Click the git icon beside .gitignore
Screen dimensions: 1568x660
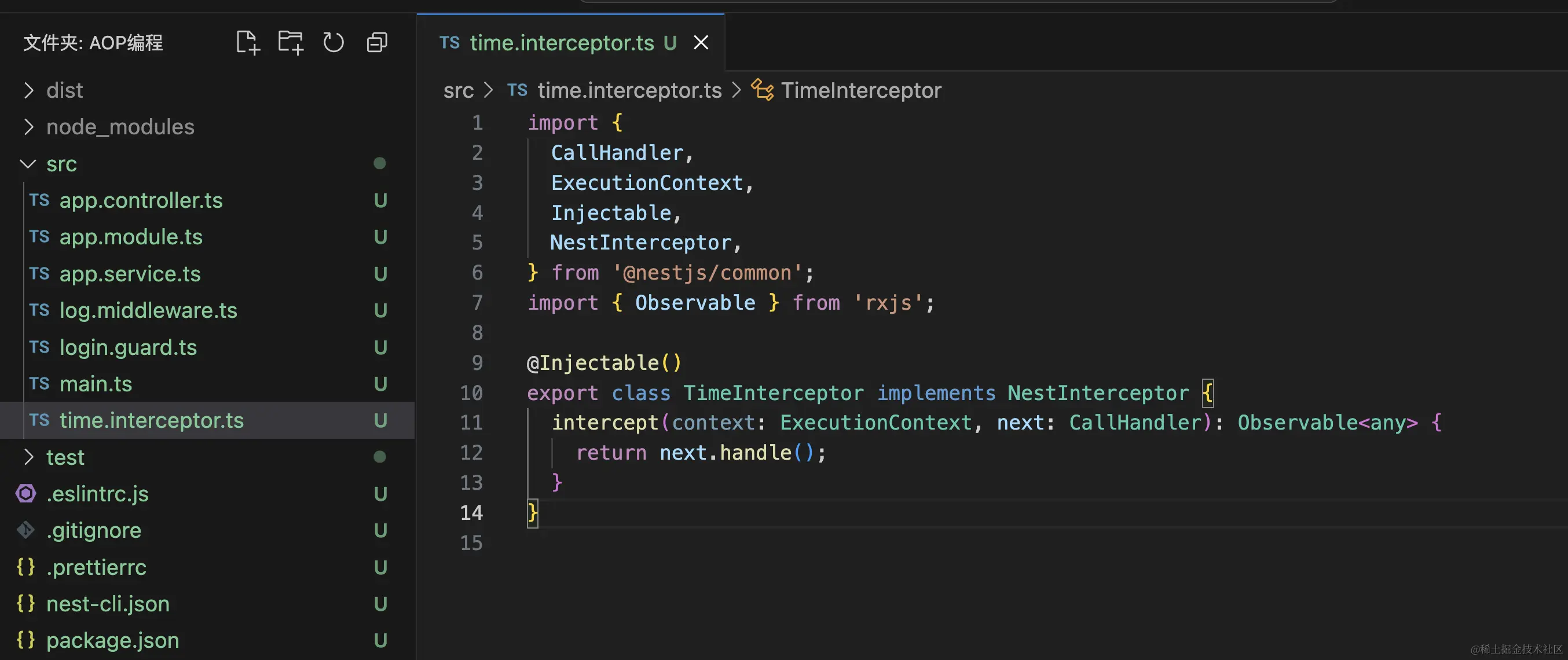point(25,530)
